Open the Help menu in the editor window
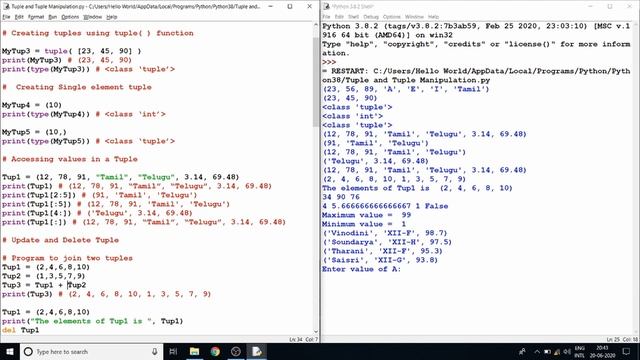This screenshot has width=640, height=360. [x=111, y=17]
